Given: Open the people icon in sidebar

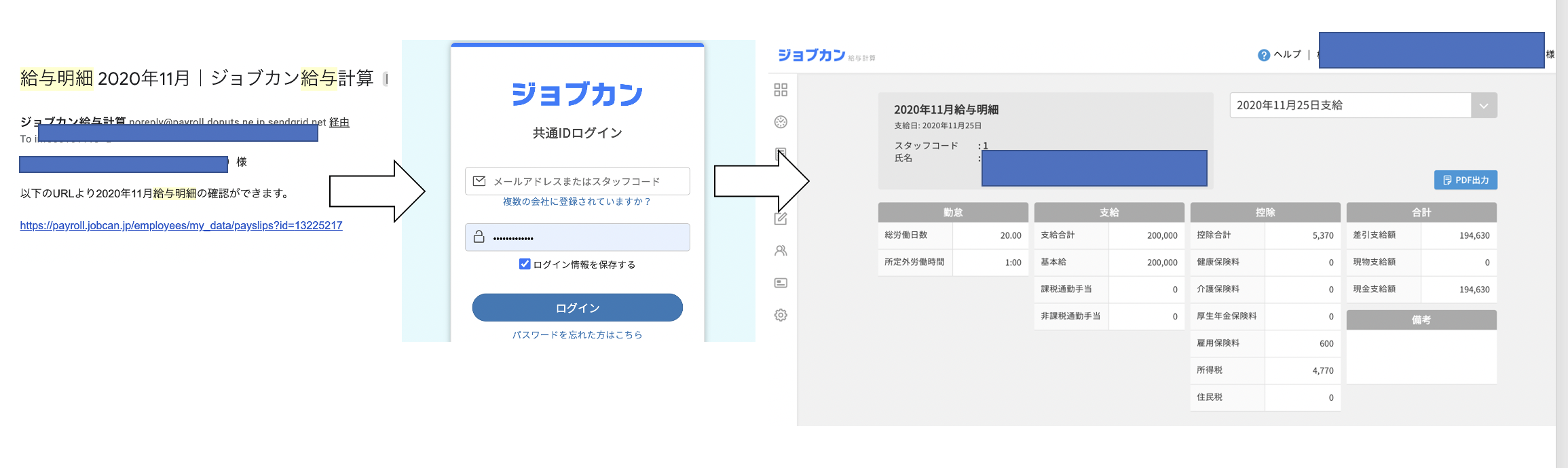Looking at the screenshot, I should tap(781, 251).
